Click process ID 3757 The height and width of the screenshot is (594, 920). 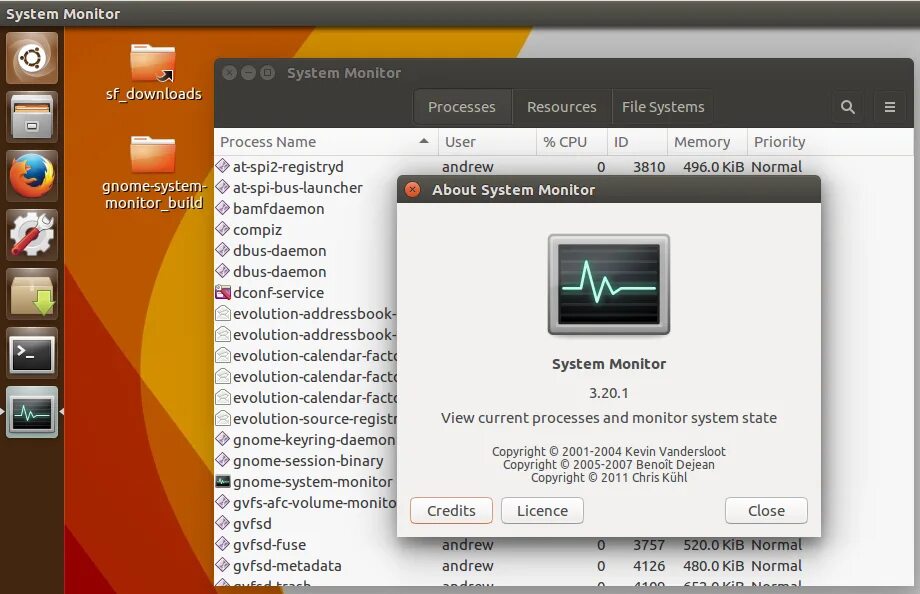point(649,545)
